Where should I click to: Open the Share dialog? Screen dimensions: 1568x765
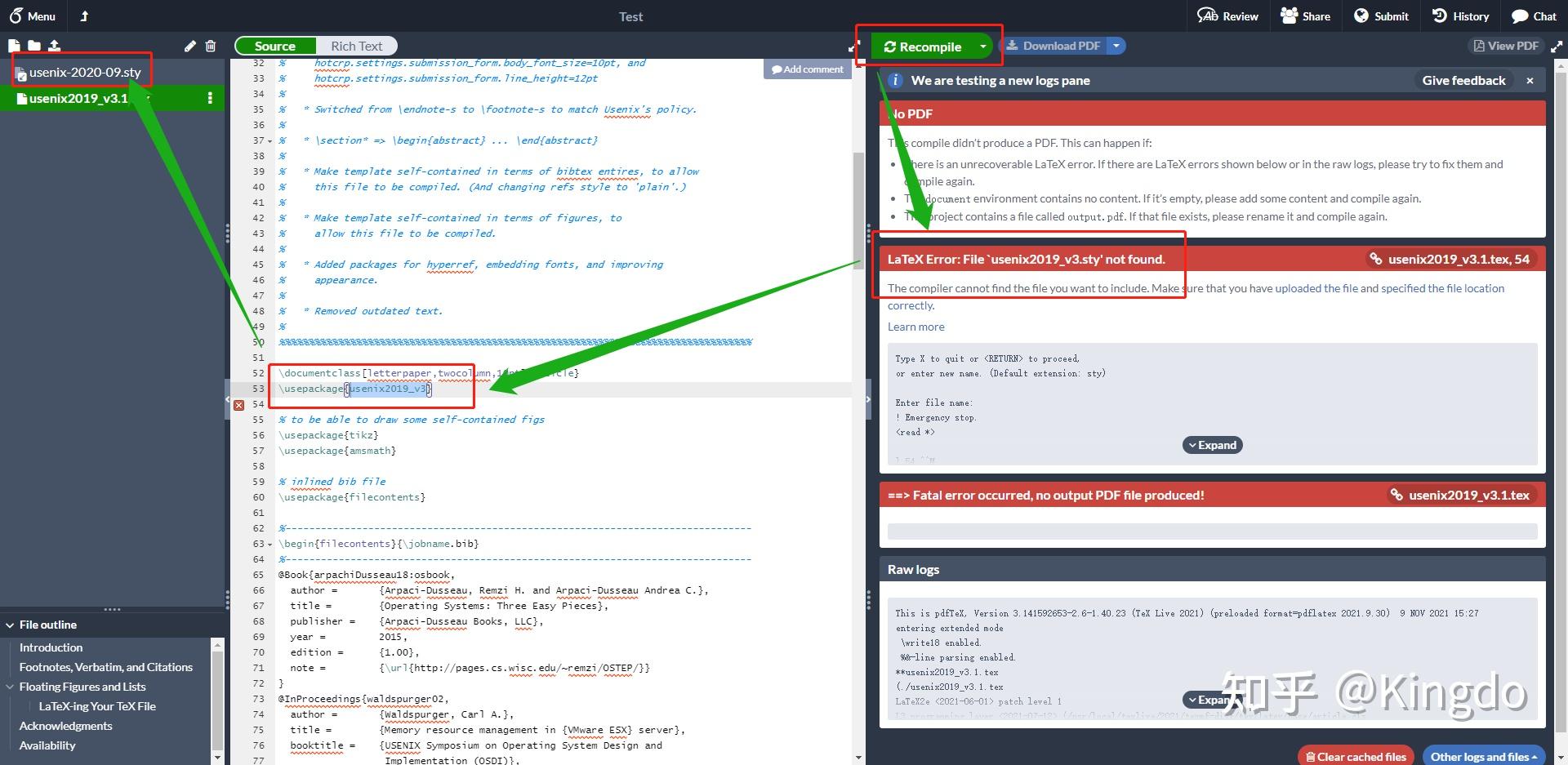1304,16
